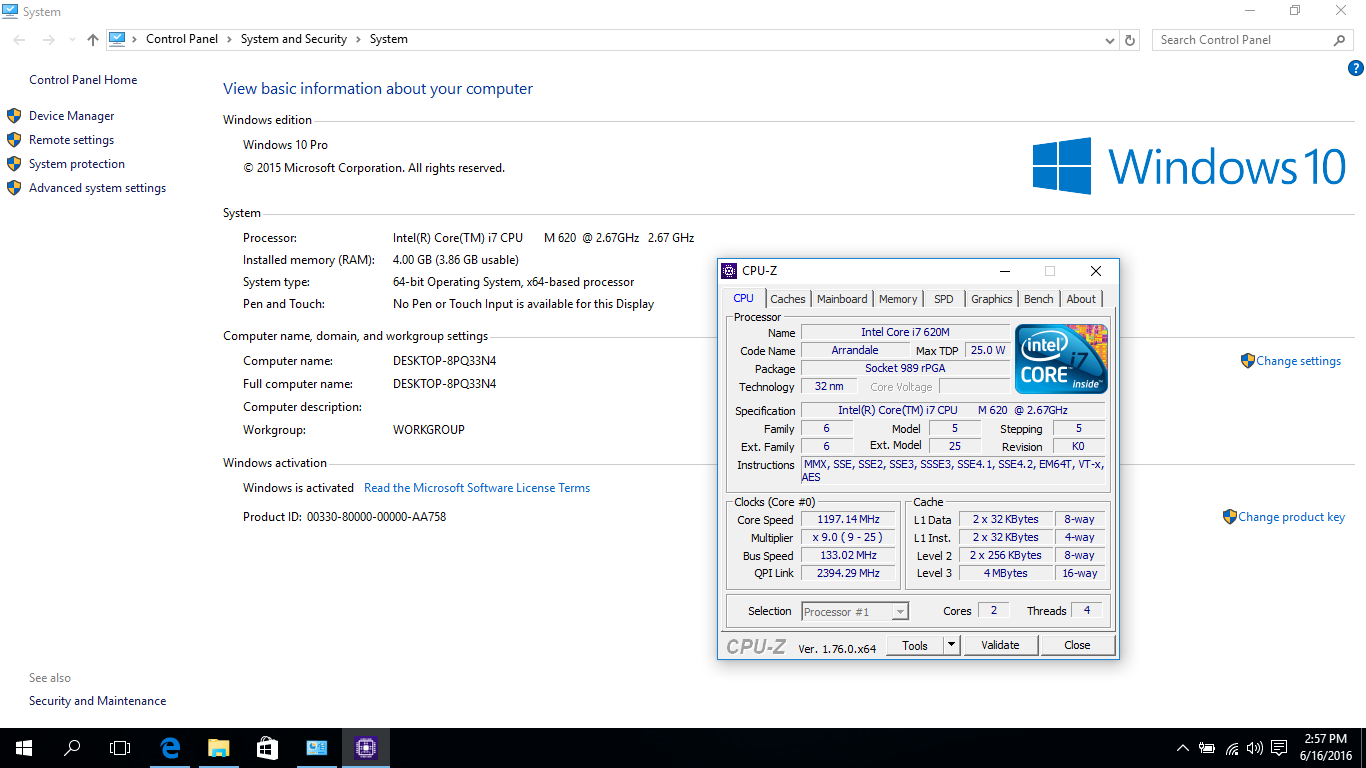Launch Microsoft Edge from the taskbar
This screenshot has width=1366, height=768.
[170, 748]
